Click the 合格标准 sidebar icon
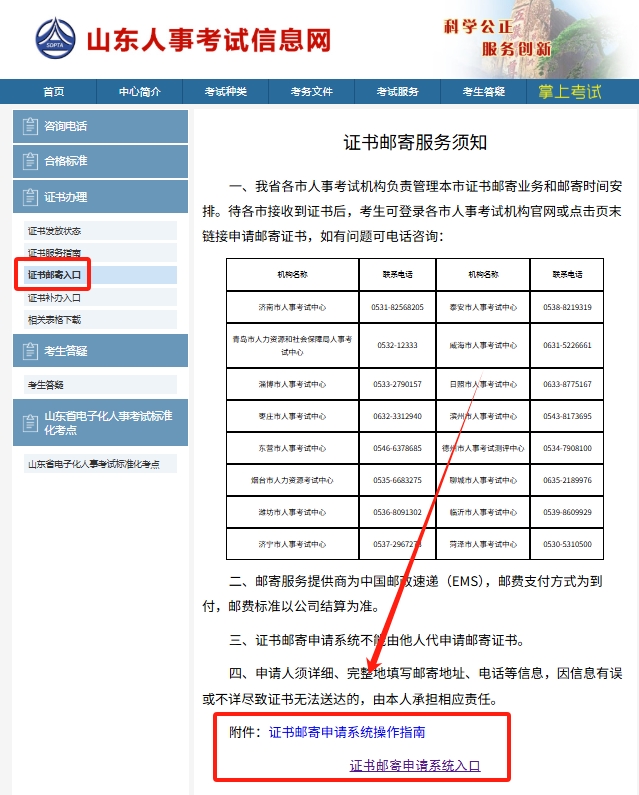The image size is (639, 795). (30, 161)
